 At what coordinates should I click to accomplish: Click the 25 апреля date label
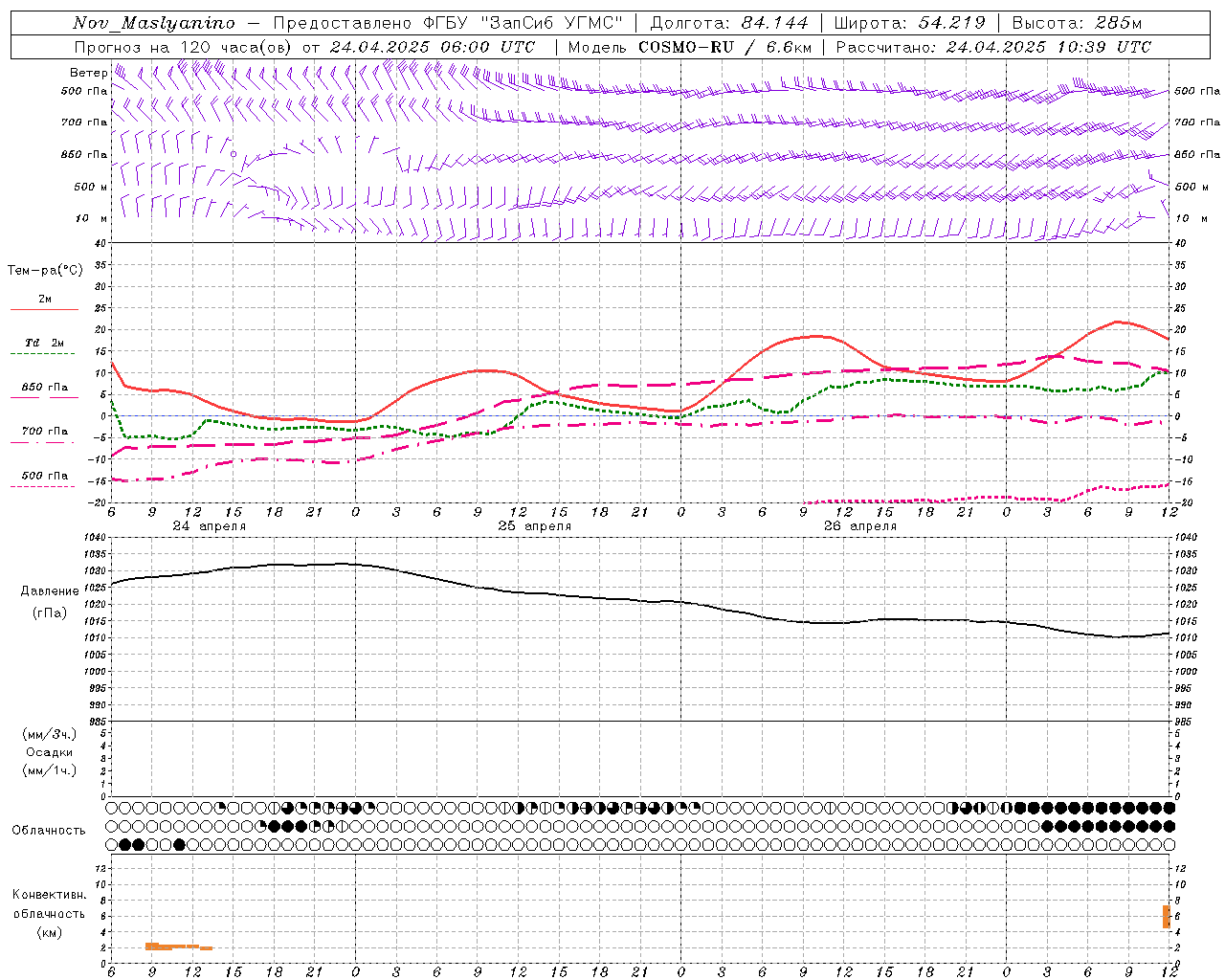click(534, 526)
